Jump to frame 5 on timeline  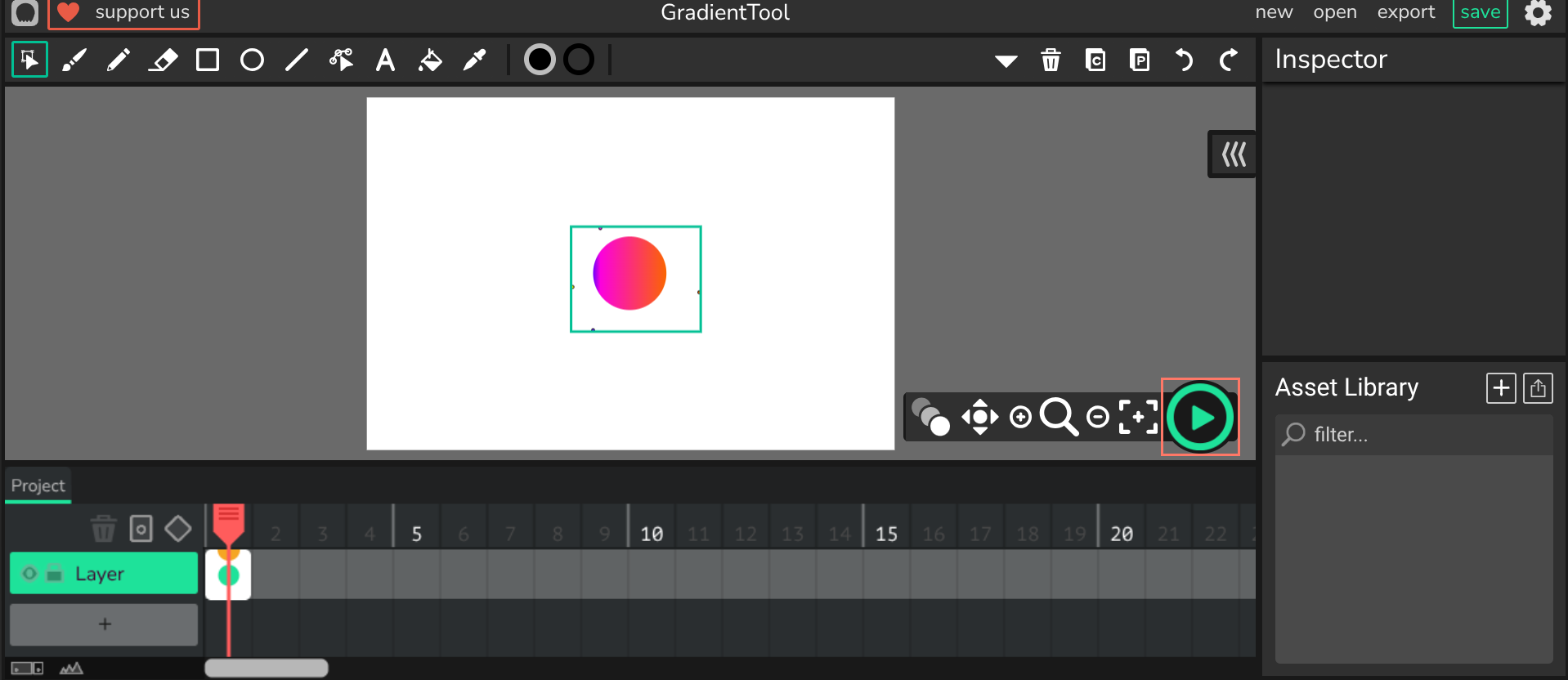(x=416, y=534)
